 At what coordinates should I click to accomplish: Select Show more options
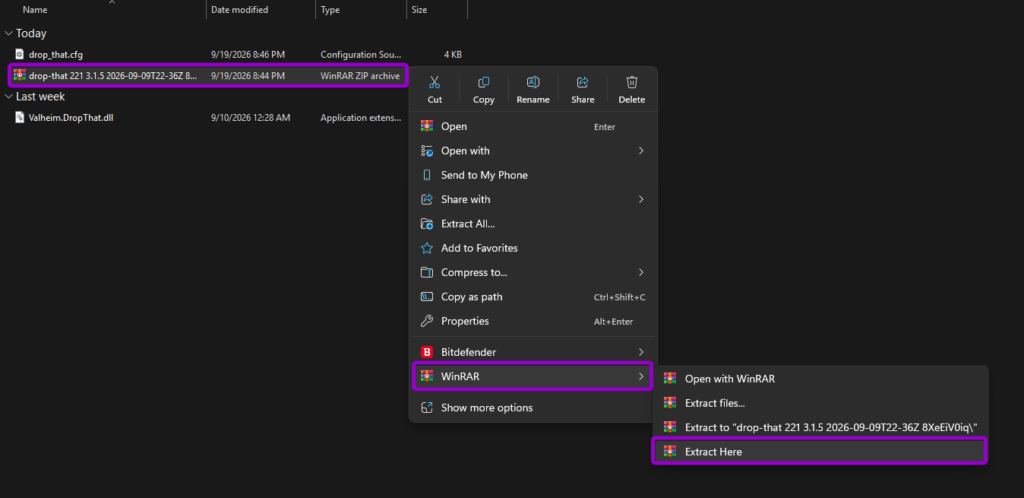click(532, 408)
